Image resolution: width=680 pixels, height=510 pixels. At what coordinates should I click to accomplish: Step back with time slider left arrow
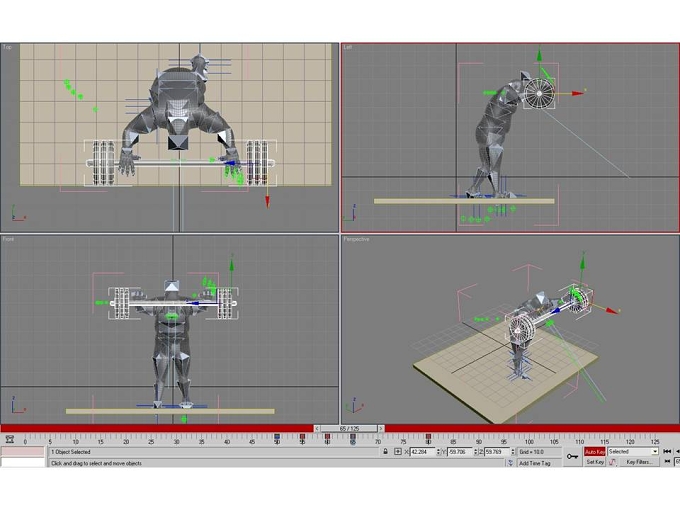[x=317, y=428]
